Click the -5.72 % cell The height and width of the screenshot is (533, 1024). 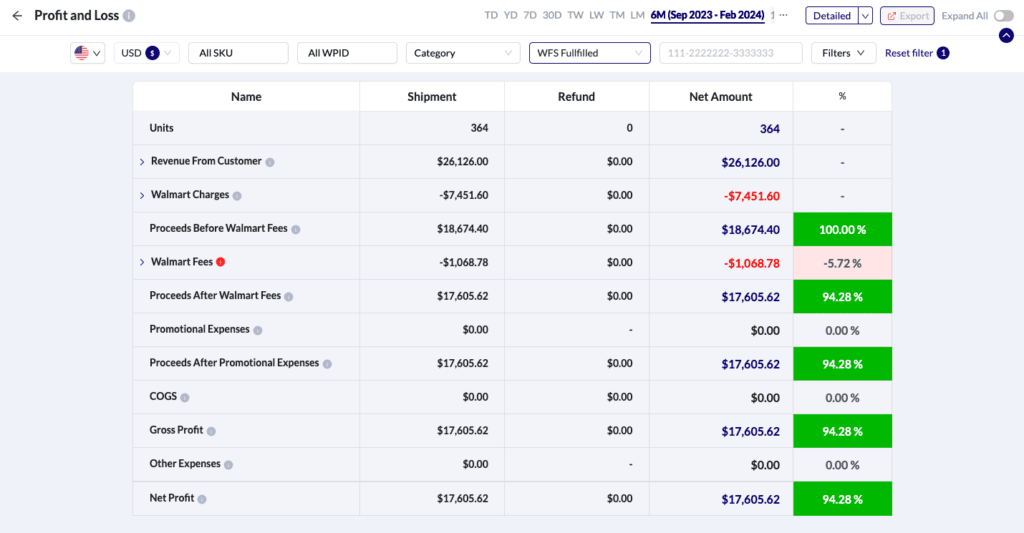click(842, 263)
